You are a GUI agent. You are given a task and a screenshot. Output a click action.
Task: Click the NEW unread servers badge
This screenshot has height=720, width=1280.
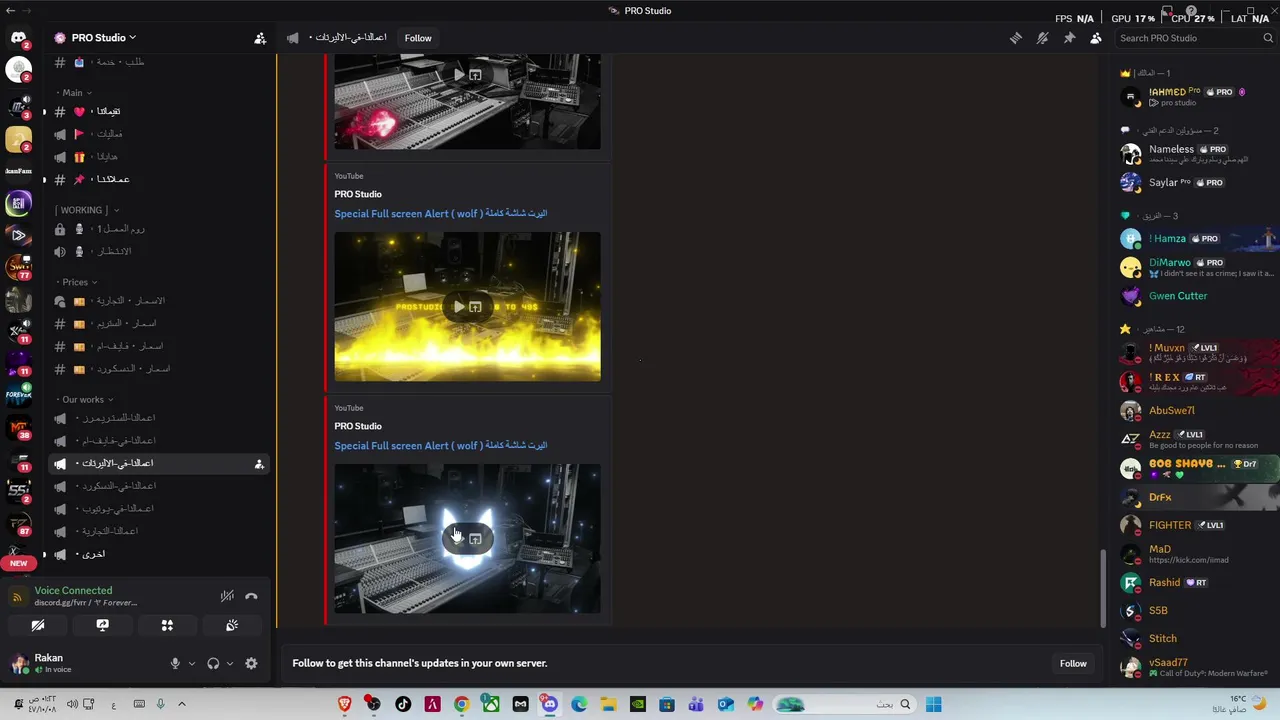pos(18,563)
